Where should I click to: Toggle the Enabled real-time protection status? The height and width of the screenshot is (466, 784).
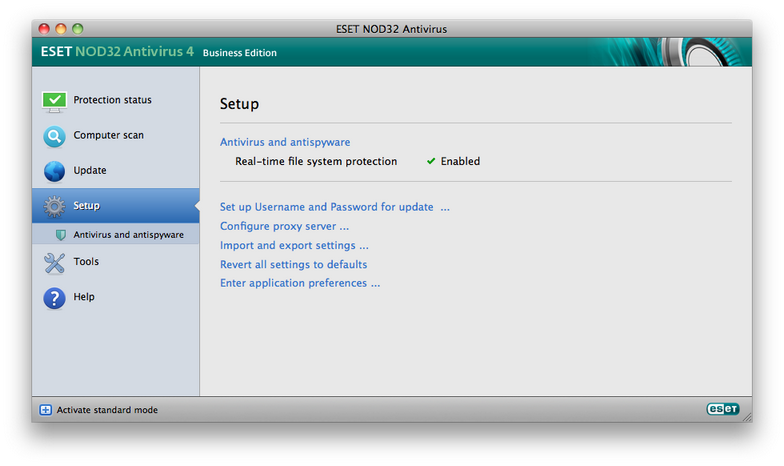[453, 162]
